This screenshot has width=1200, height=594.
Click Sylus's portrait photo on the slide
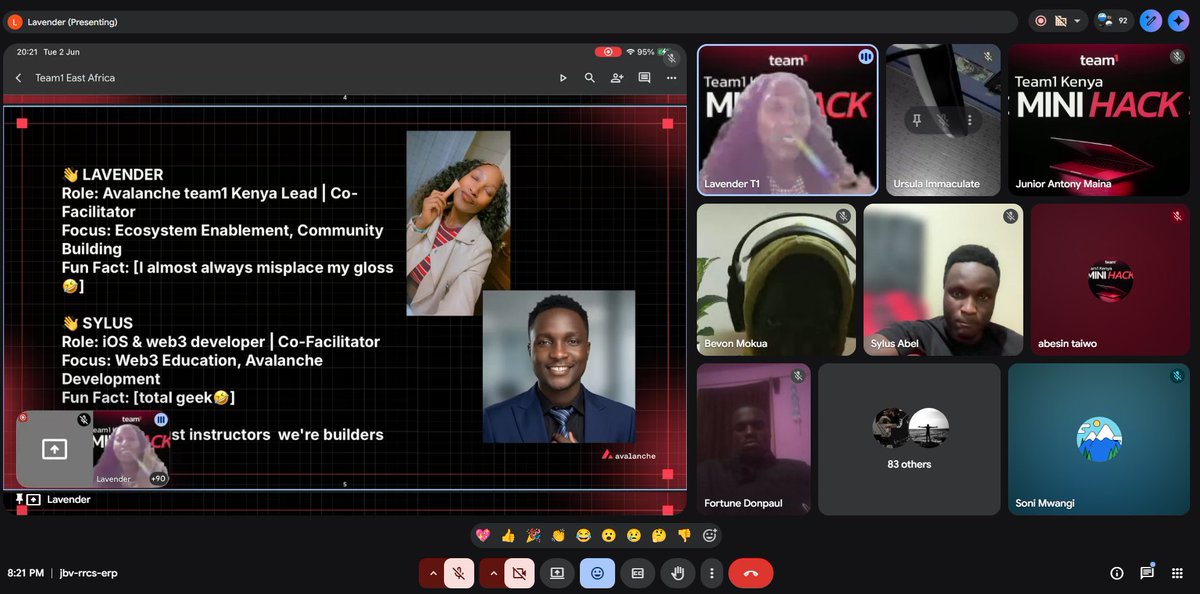tap(559, 366)
